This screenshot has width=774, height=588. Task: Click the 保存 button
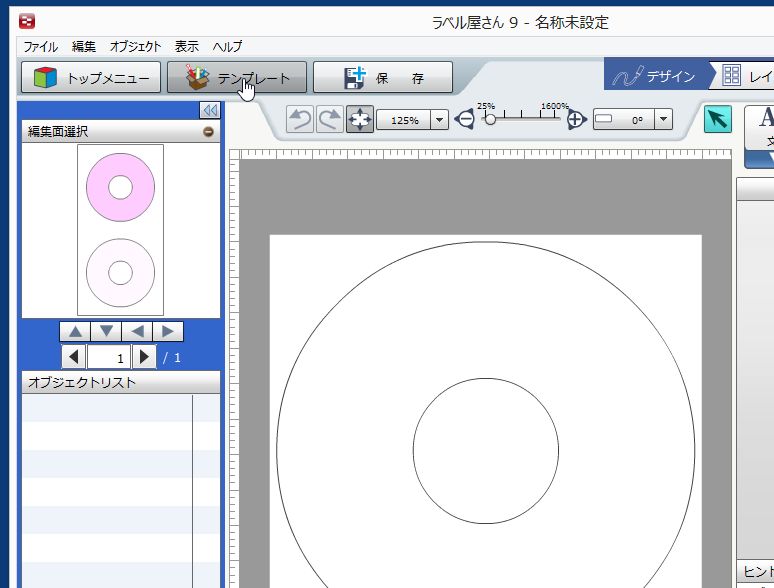383,78
